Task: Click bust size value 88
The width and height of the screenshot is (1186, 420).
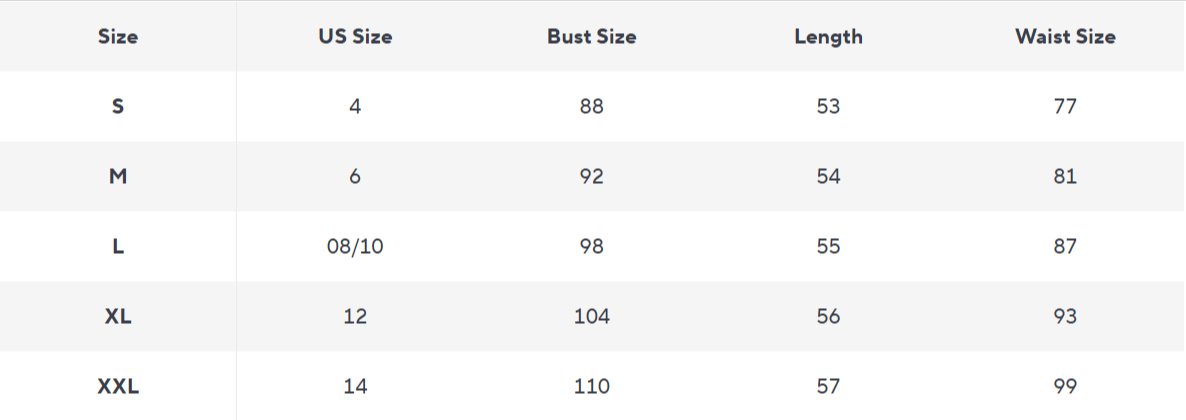Action: [x=591, y=106]
